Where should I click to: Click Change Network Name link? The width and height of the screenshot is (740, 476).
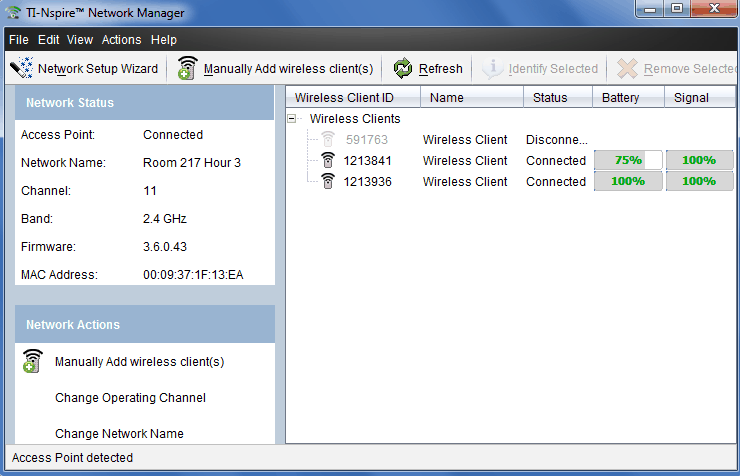[119, 434]
